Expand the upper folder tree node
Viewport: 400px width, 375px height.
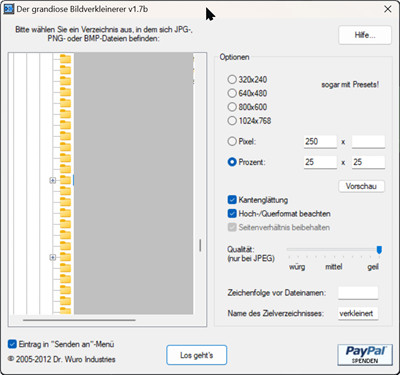(x=53, y=180)
